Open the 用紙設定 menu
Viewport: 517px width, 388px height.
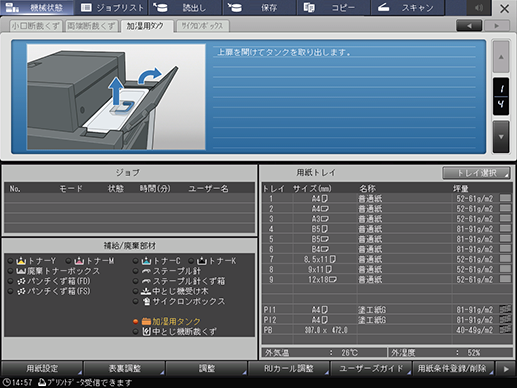(x=42, y=368)
